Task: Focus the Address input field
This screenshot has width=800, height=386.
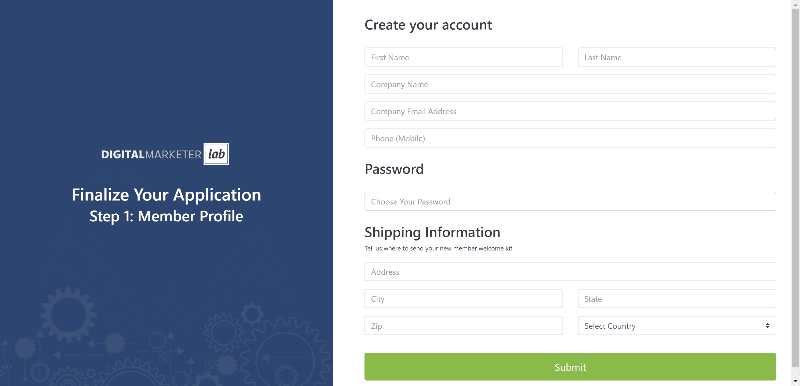Action: (570, 272)
